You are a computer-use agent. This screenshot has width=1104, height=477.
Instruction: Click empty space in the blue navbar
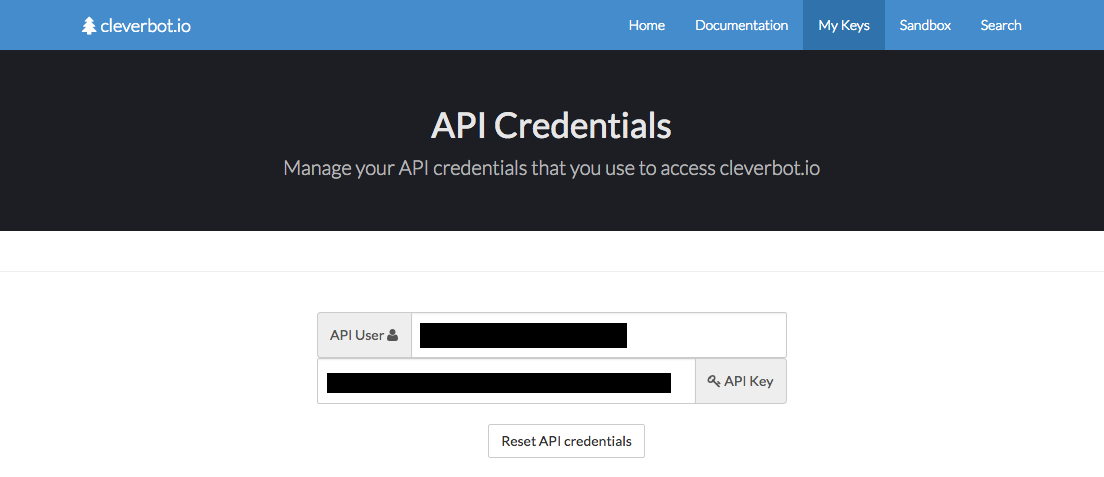click(400, 25)
